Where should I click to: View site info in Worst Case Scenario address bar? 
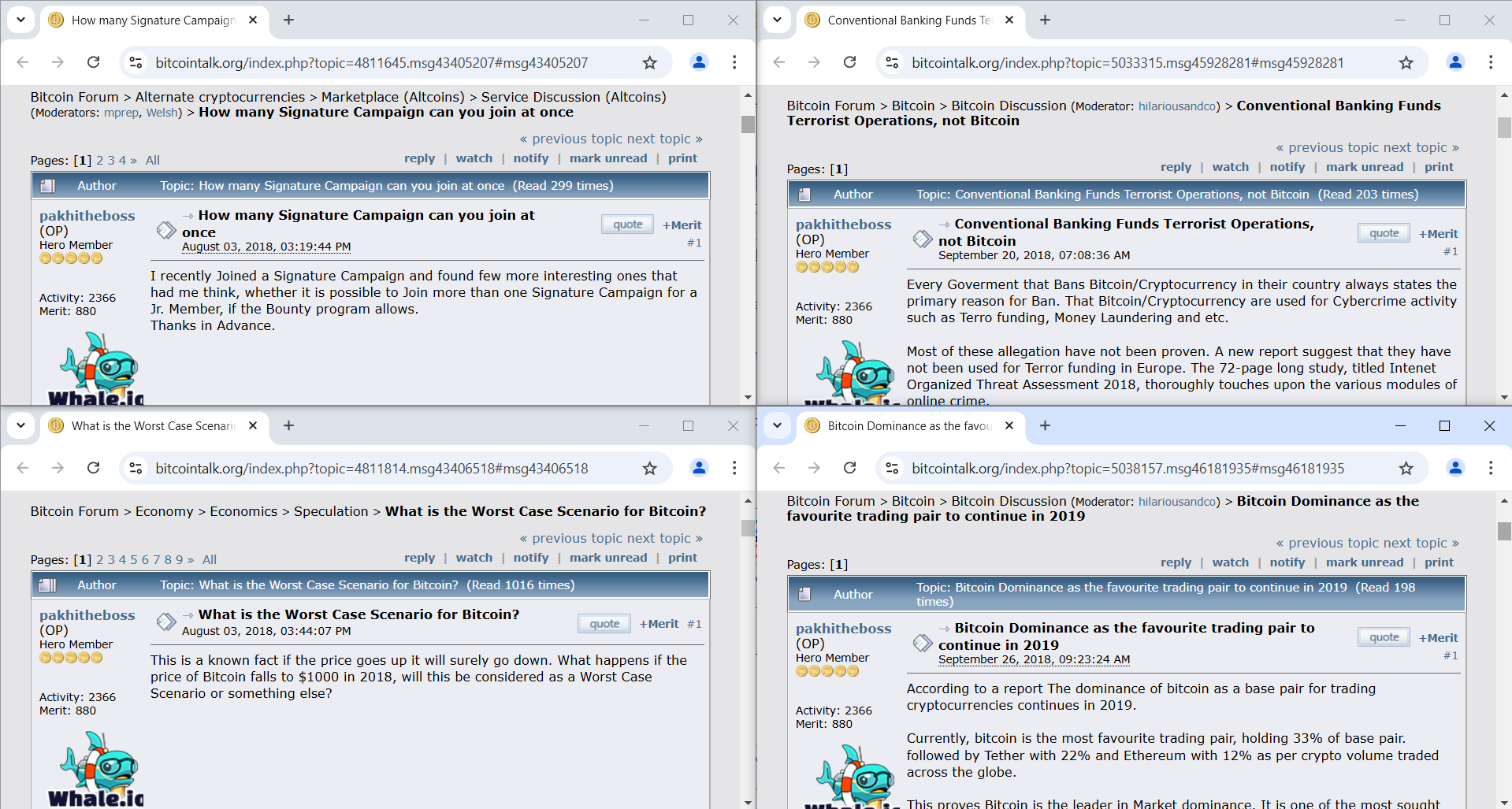coord(136,468)
